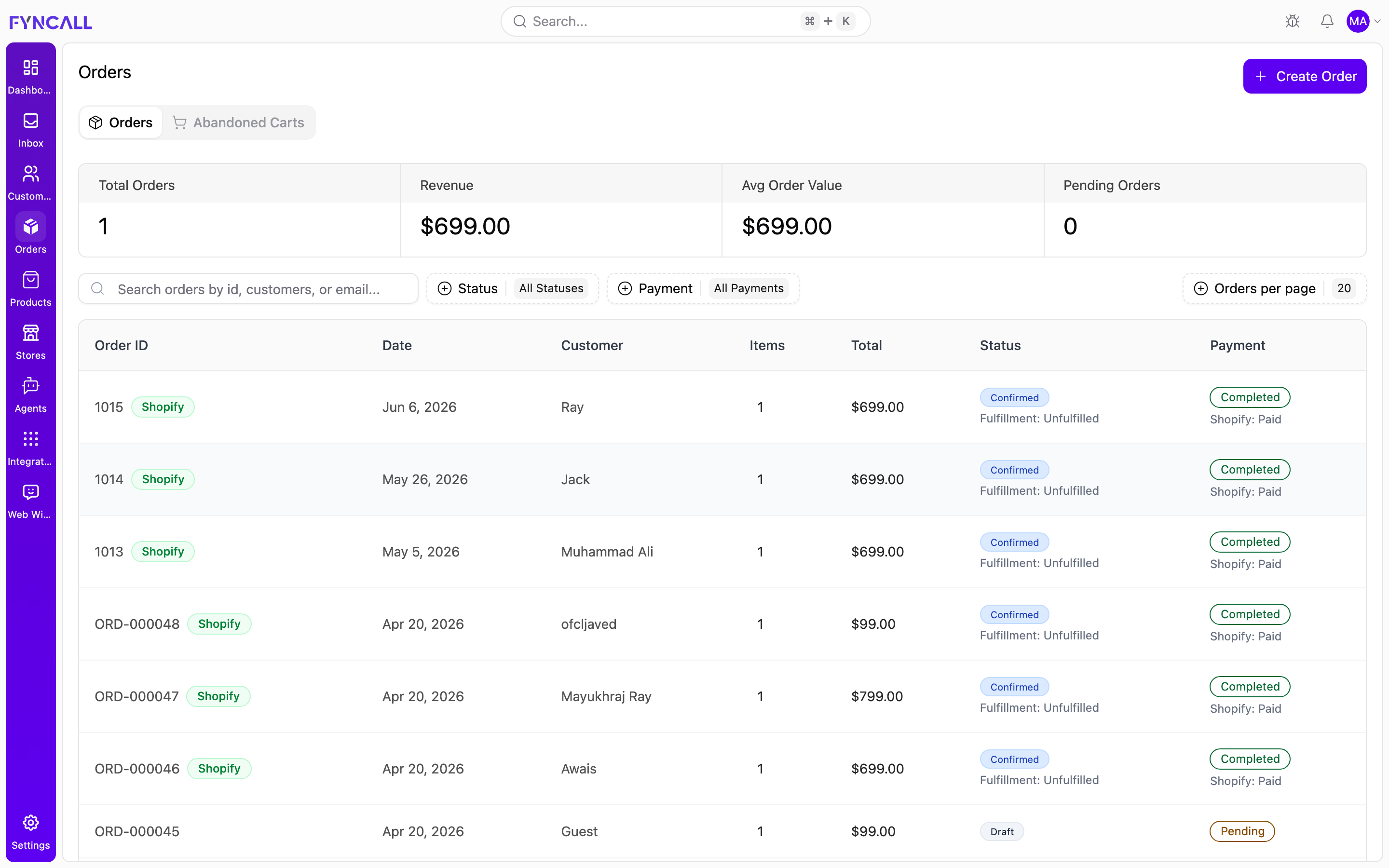Screen dimensions: 1389x868
Task: Click the Pending payment badge
Action: [1242, 831]
